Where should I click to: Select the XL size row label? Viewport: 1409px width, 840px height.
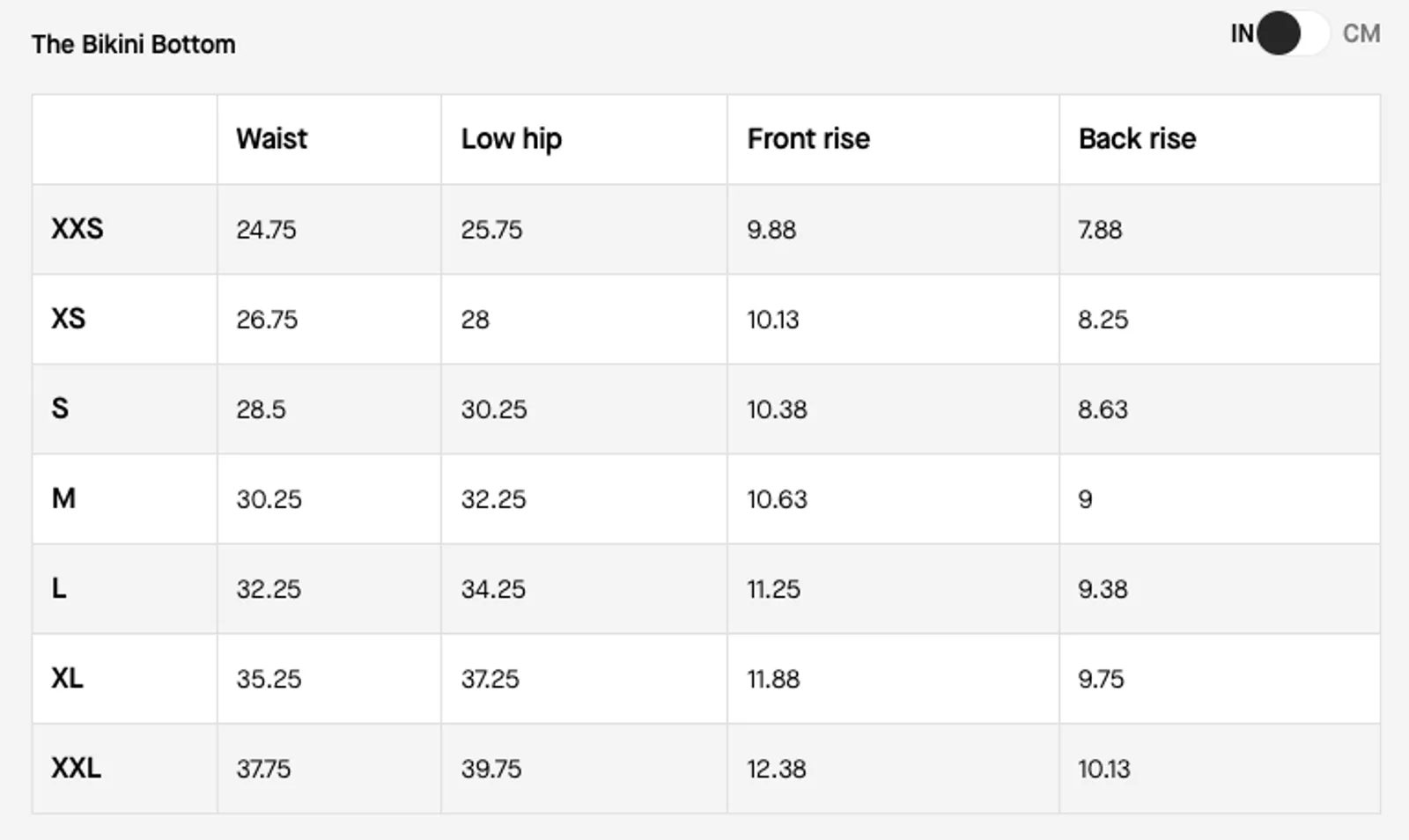point(67,678)
